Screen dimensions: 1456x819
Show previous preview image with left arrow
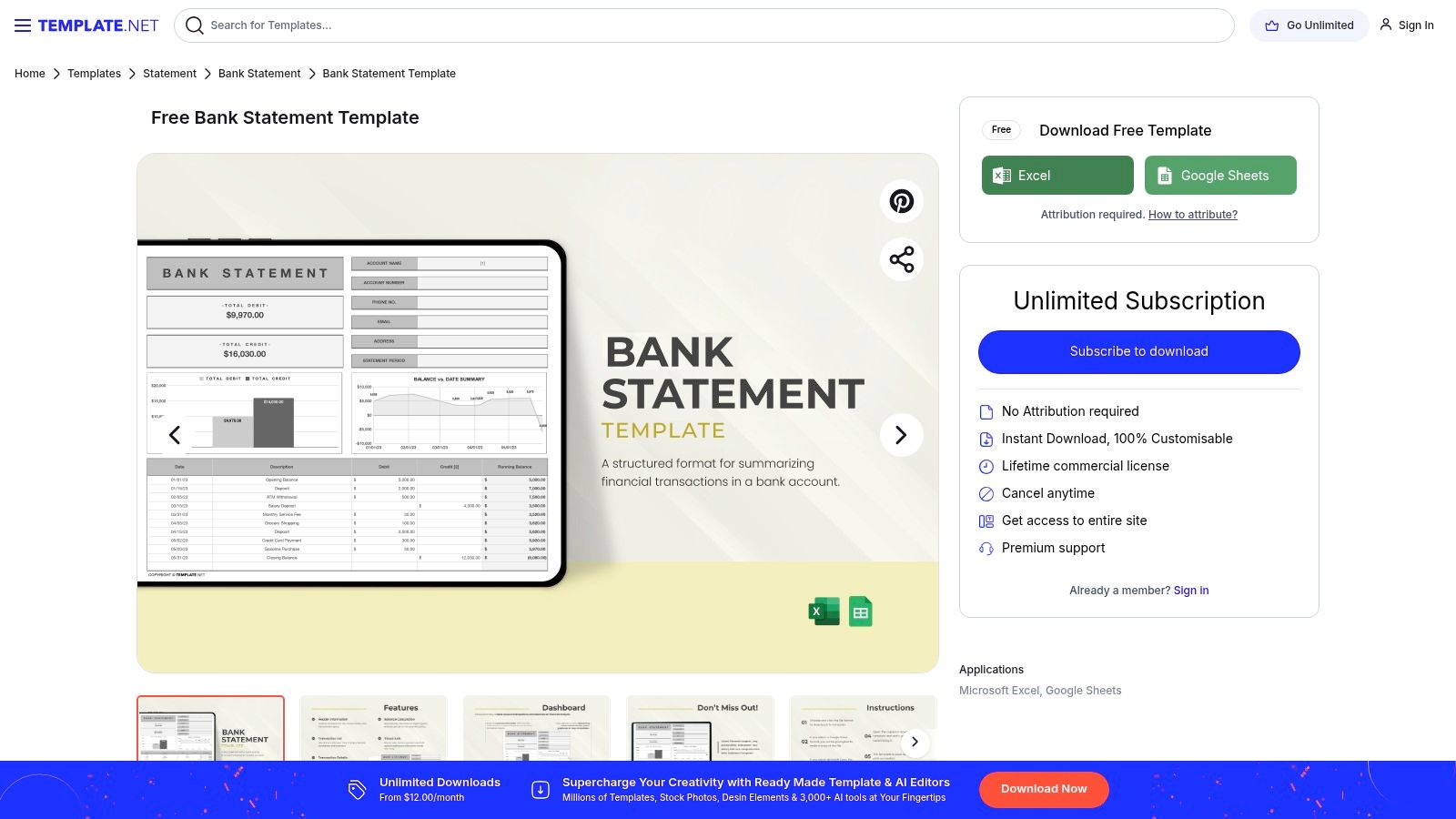[175, 435]
